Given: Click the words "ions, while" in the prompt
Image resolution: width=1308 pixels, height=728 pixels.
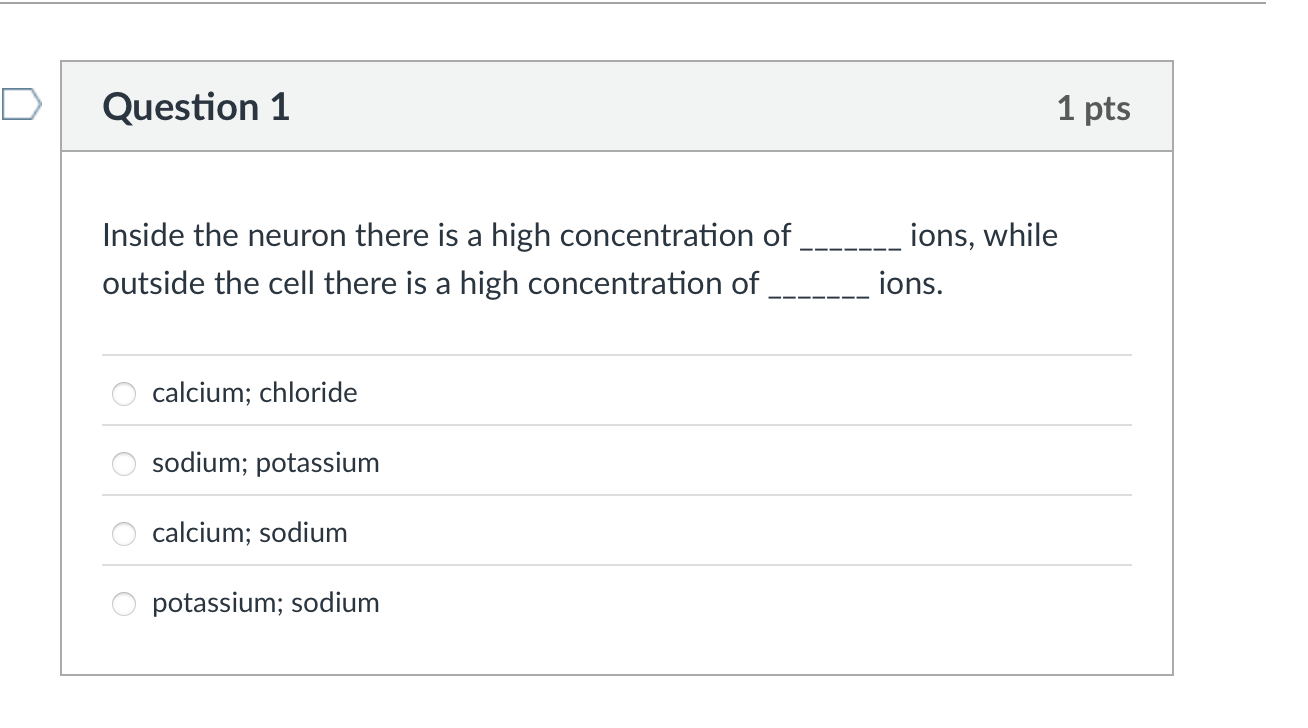Looking at the screenshot, I should click(984, 236).
